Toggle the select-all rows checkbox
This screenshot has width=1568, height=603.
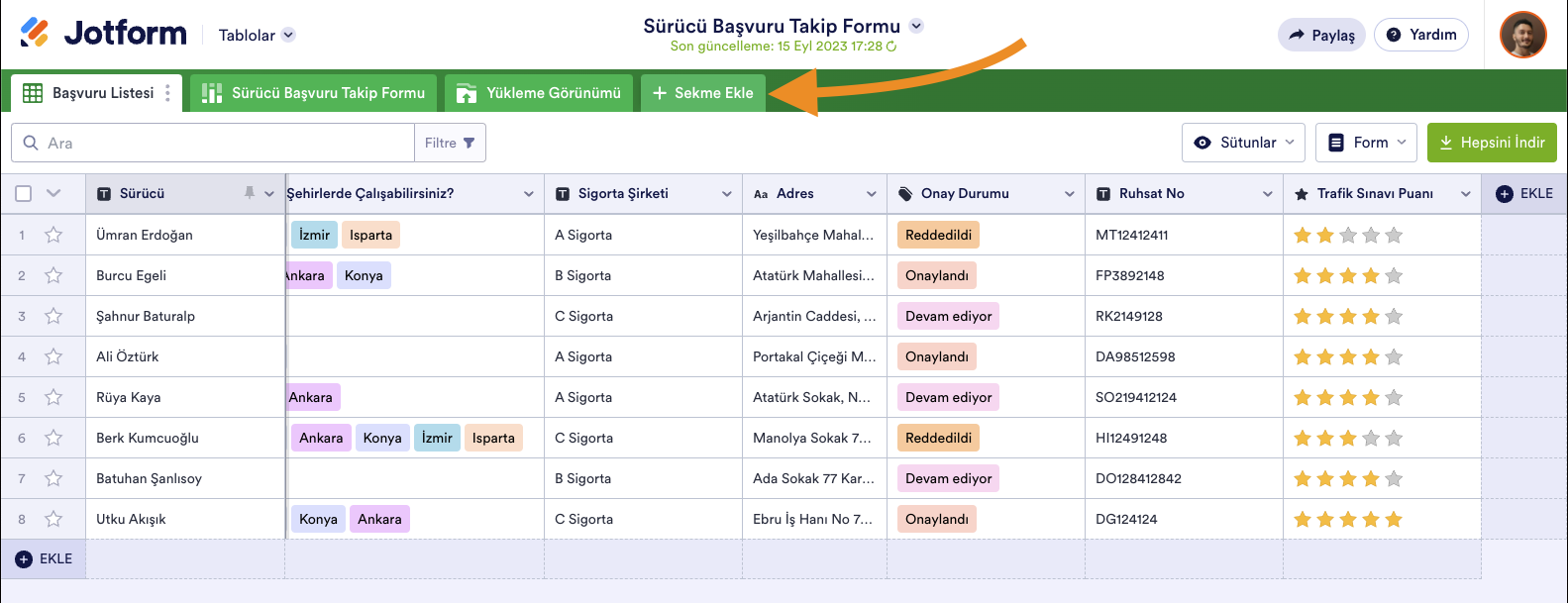(24, 194)
